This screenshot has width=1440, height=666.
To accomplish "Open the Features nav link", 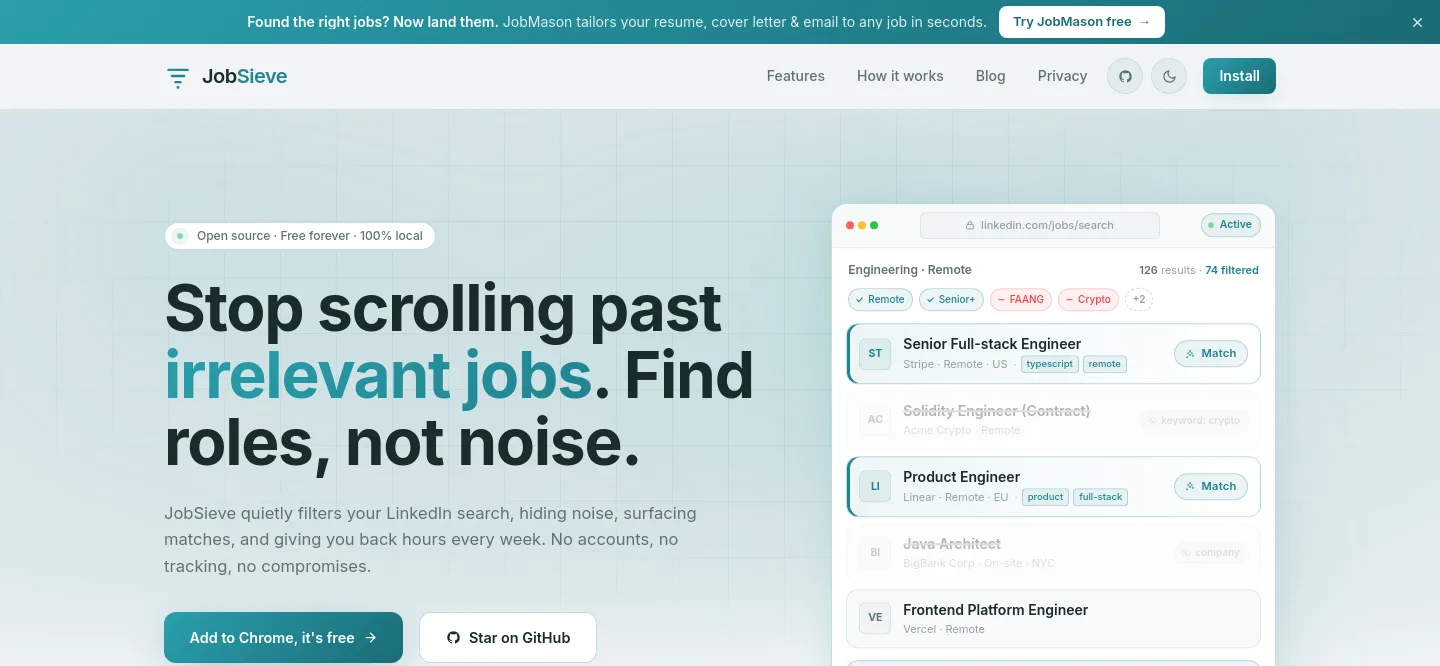I will pyautogui.click(x=796, y=76).
